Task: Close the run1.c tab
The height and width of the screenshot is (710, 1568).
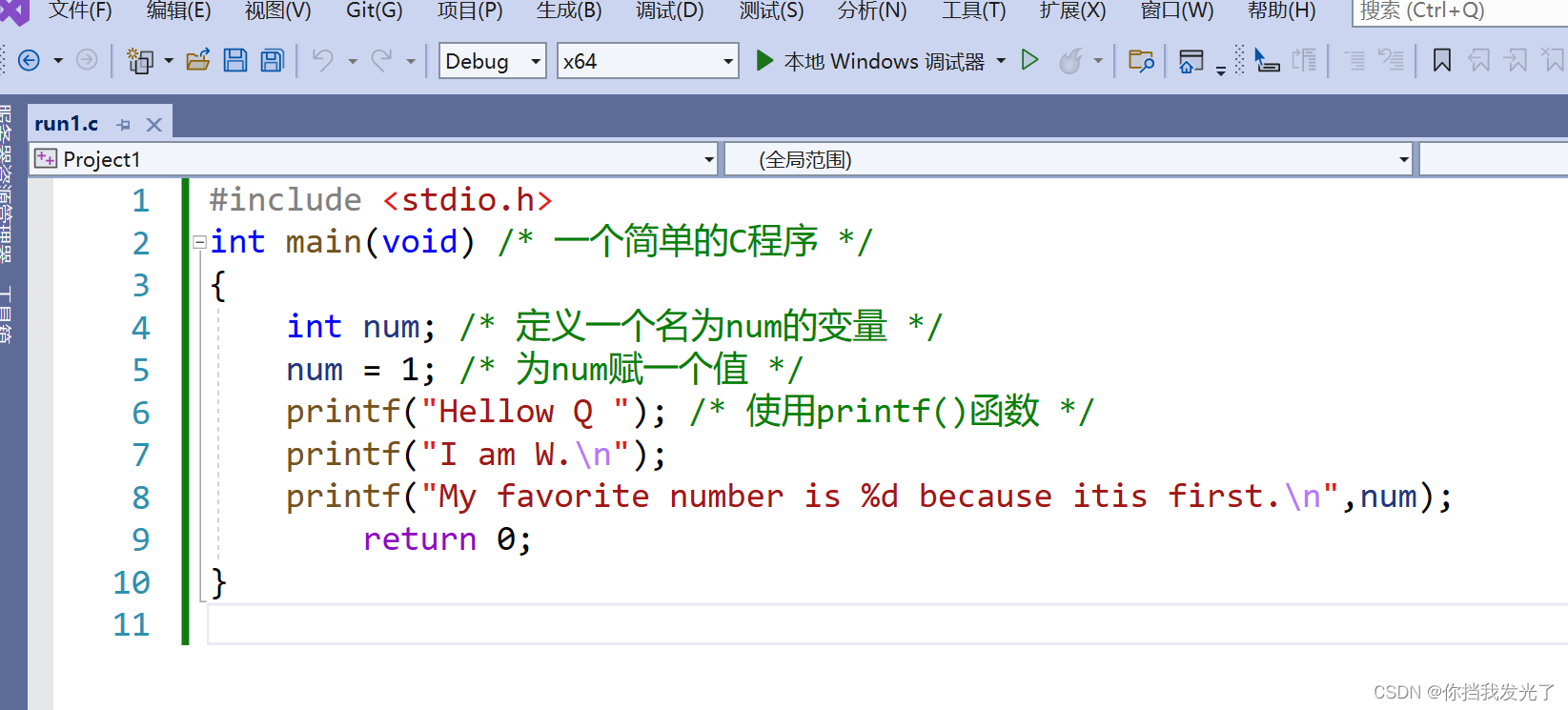Action: (154, 125)
